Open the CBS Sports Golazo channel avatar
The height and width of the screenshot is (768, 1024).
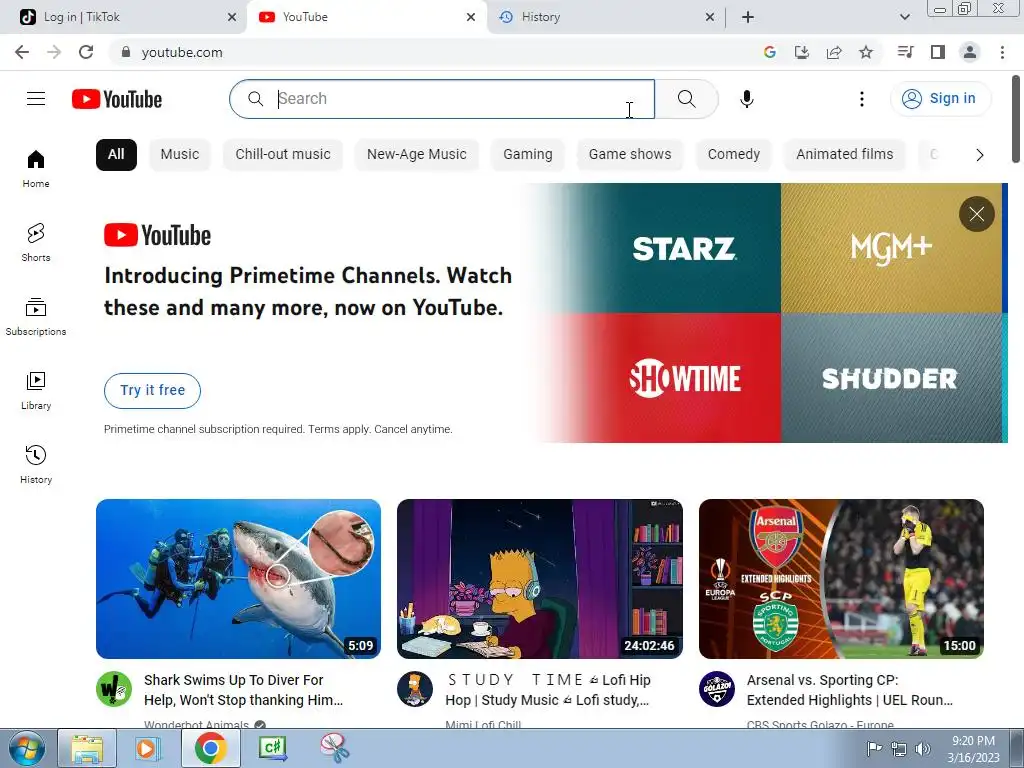pos(716,689)
